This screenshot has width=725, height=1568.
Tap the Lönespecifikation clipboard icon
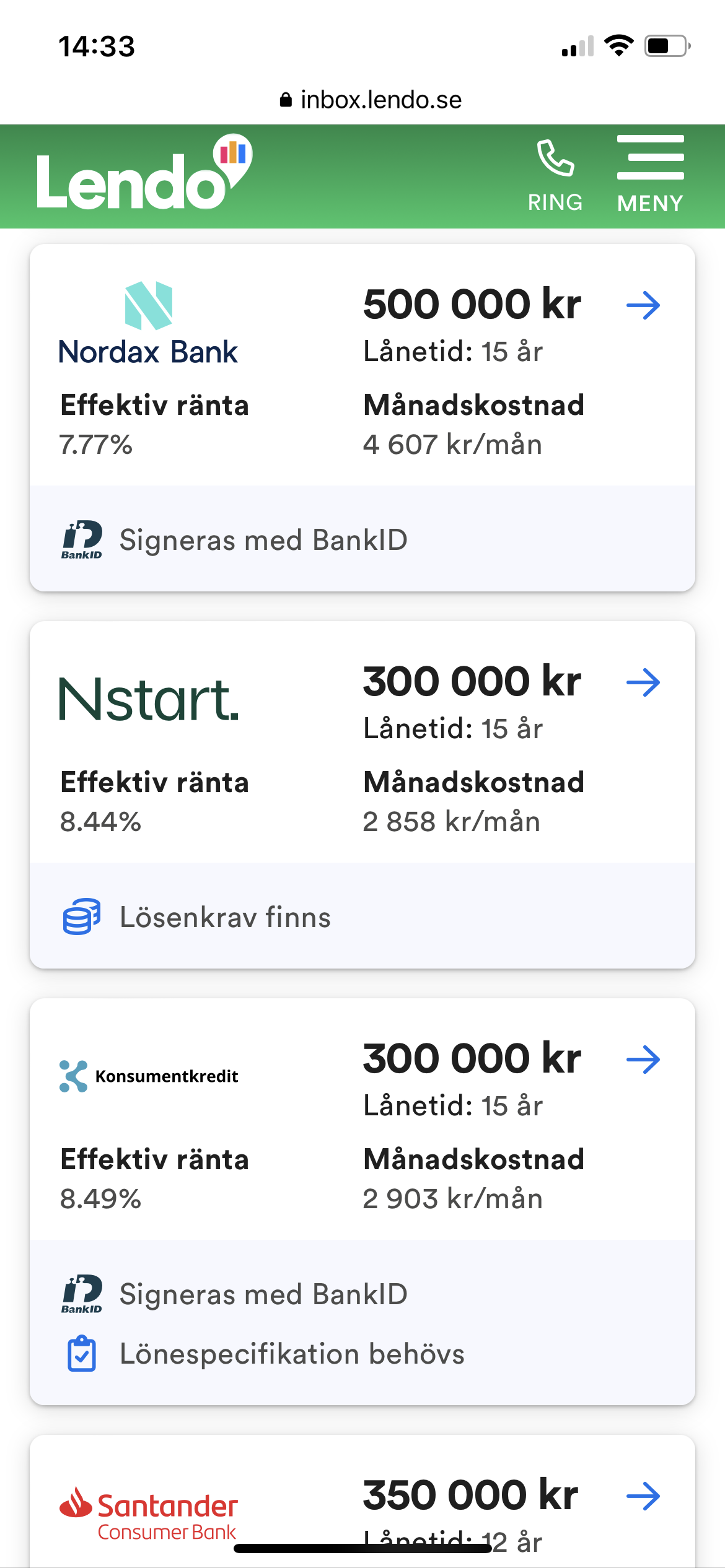pos(81,1354)
